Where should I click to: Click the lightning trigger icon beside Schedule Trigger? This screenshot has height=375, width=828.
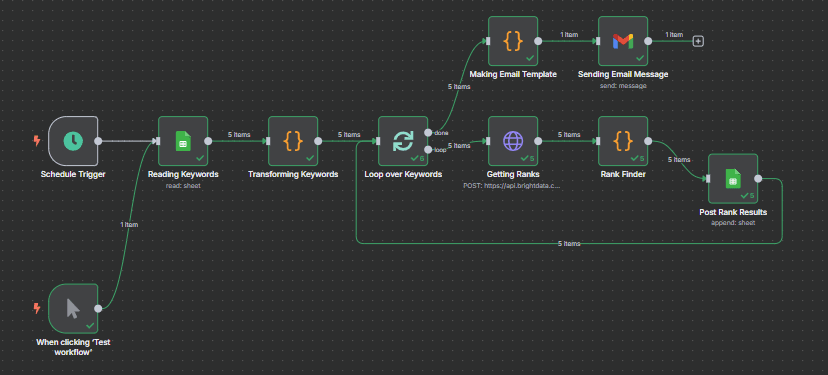(x=37, y=140)
